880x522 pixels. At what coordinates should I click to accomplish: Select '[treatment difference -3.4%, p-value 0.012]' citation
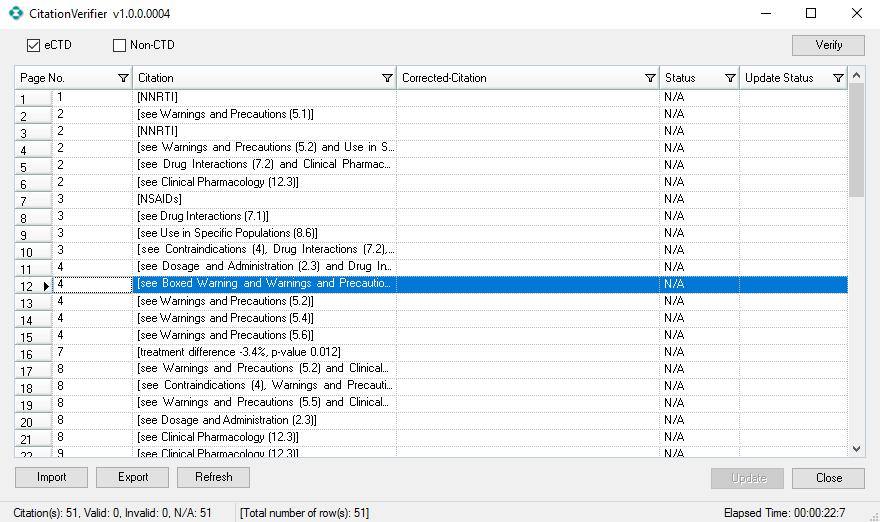click(x=264, y=352)
